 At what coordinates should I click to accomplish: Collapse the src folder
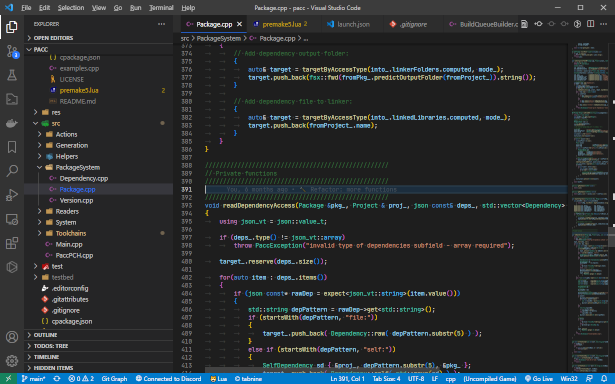click(x=36, y=123)
